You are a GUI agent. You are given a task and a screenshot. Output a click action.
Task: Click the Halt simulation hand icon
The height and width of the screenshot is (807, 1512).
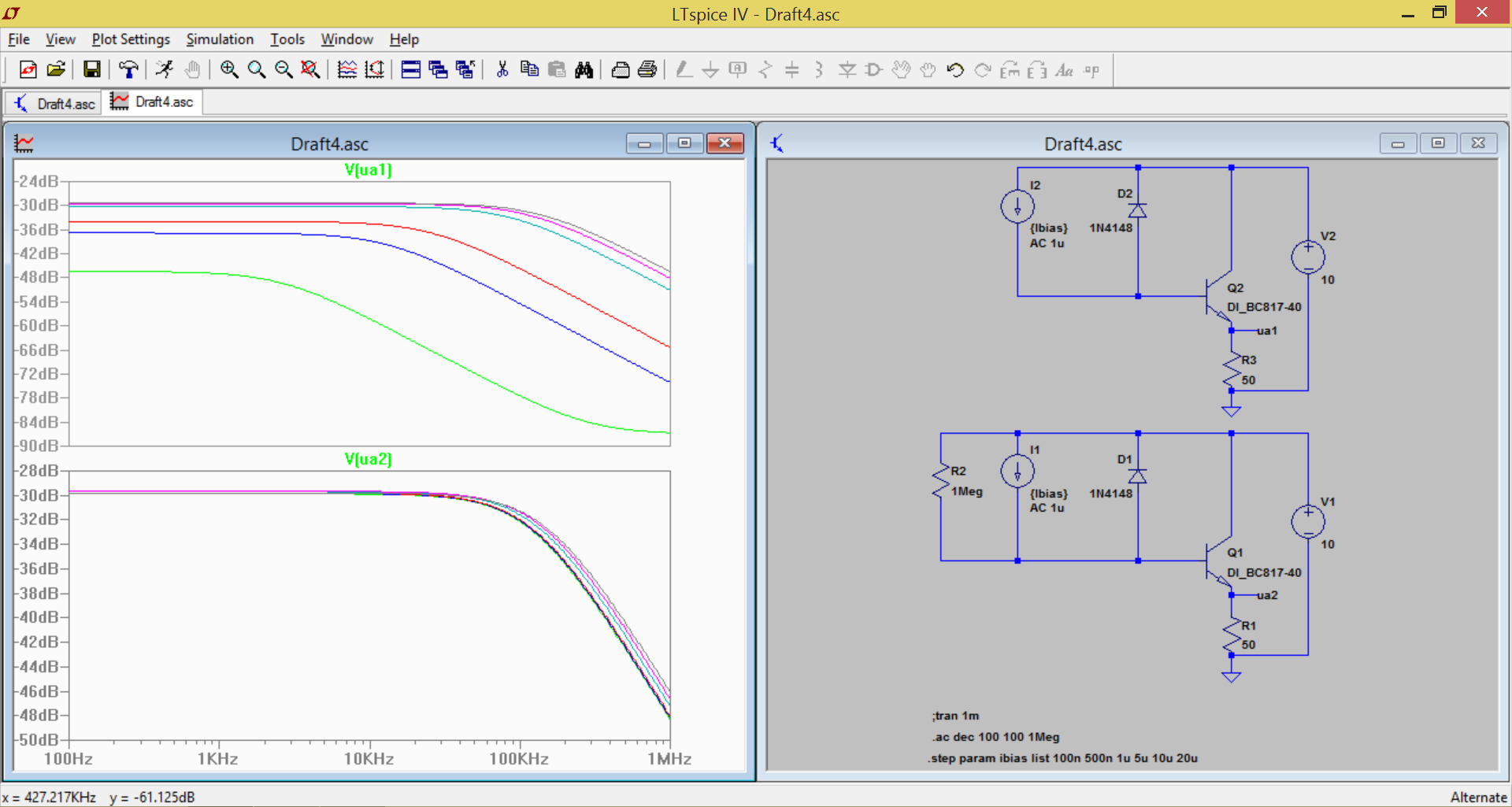click(192, 70)
